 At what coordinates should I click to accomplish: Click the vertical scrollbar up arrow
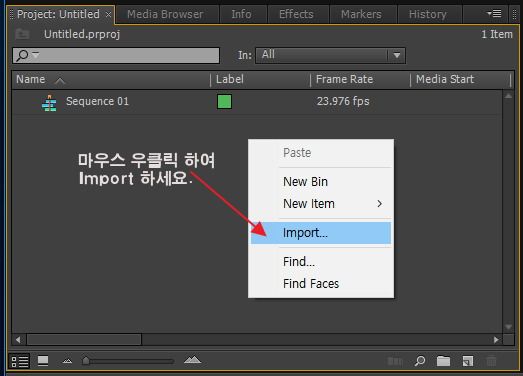[x=508, y=96]
